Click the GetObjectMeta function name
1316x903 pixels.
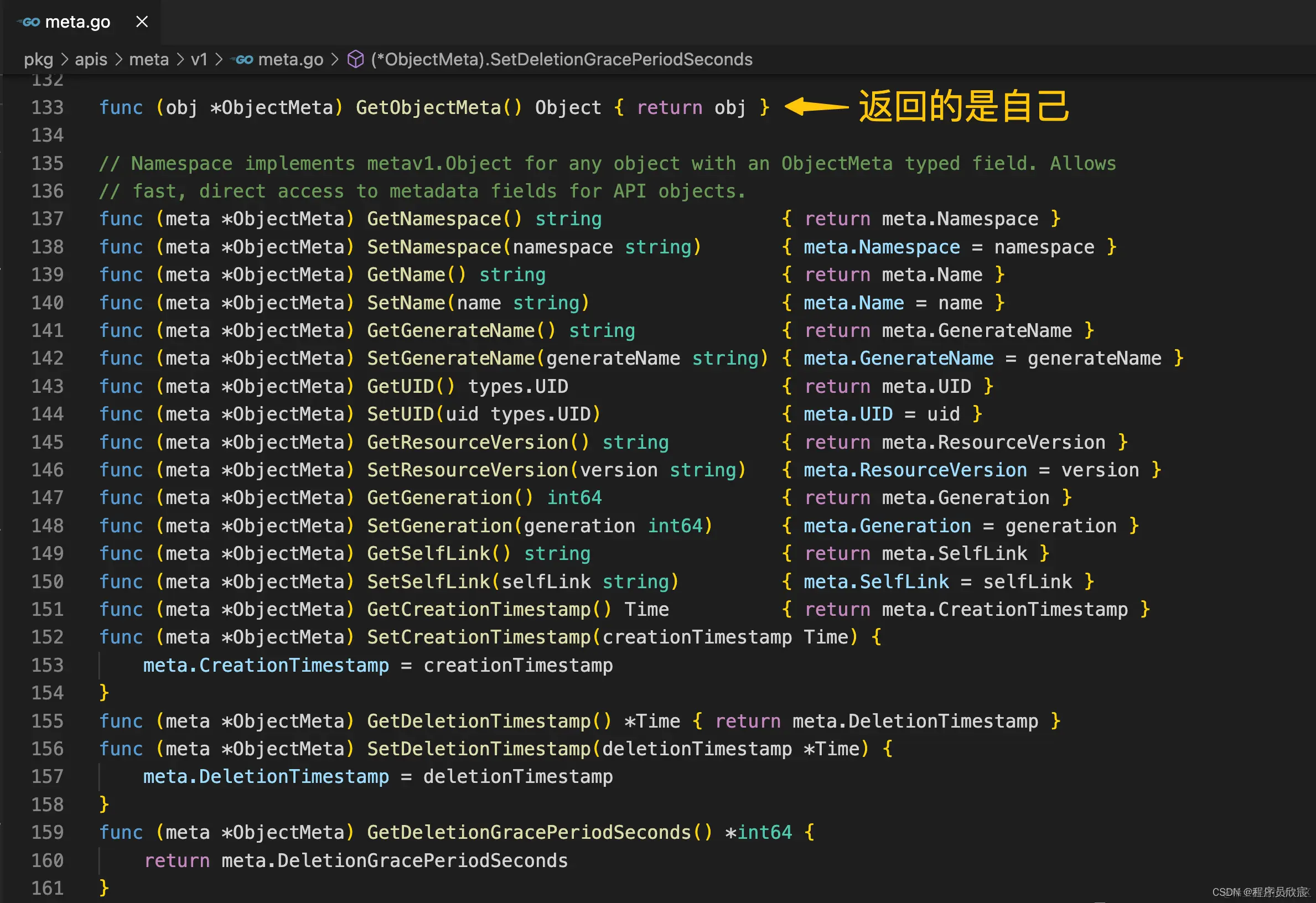[x=428, y=107]
